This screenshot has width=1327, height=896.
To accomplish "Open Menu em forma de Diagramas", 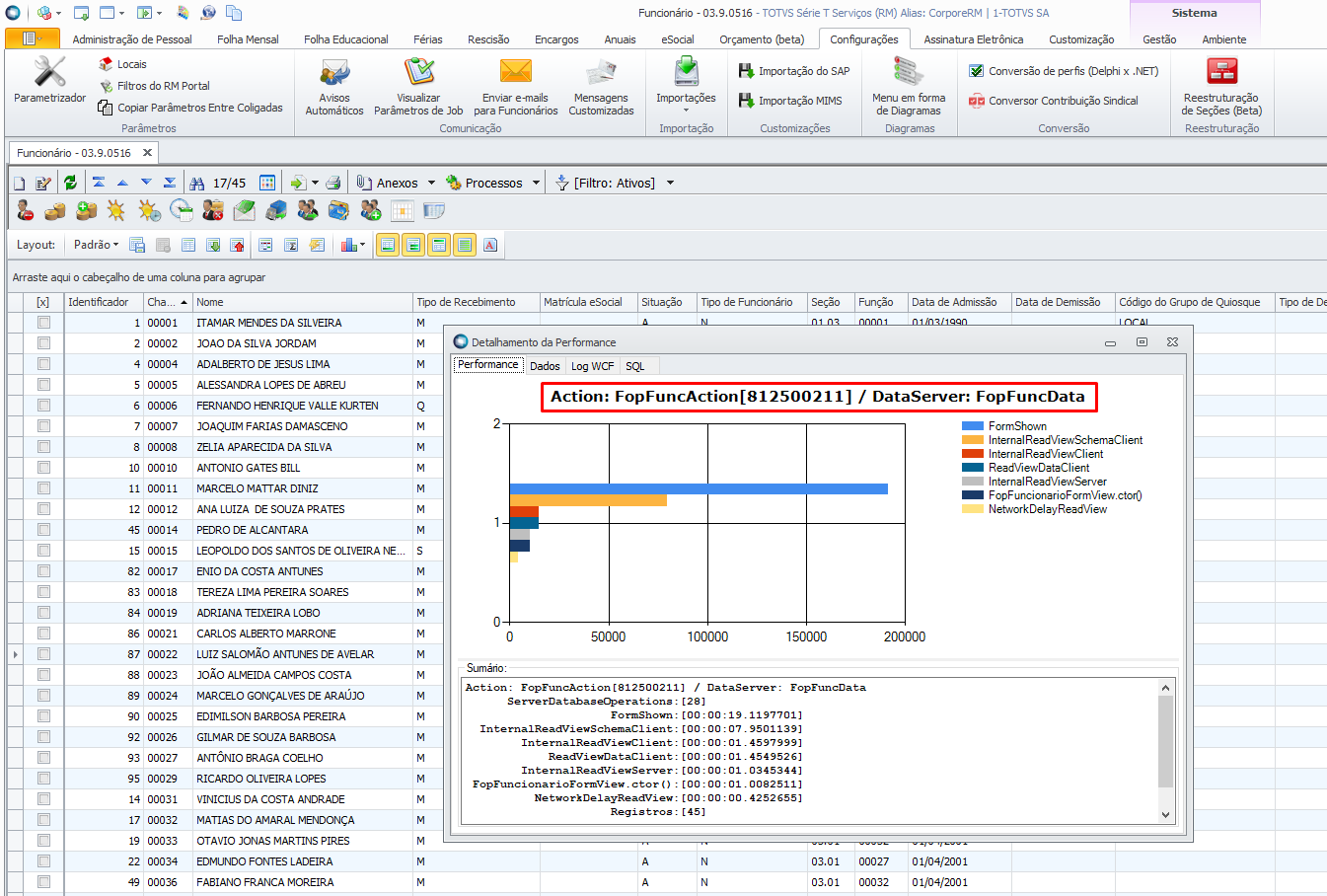I will (x=909, y=87).
